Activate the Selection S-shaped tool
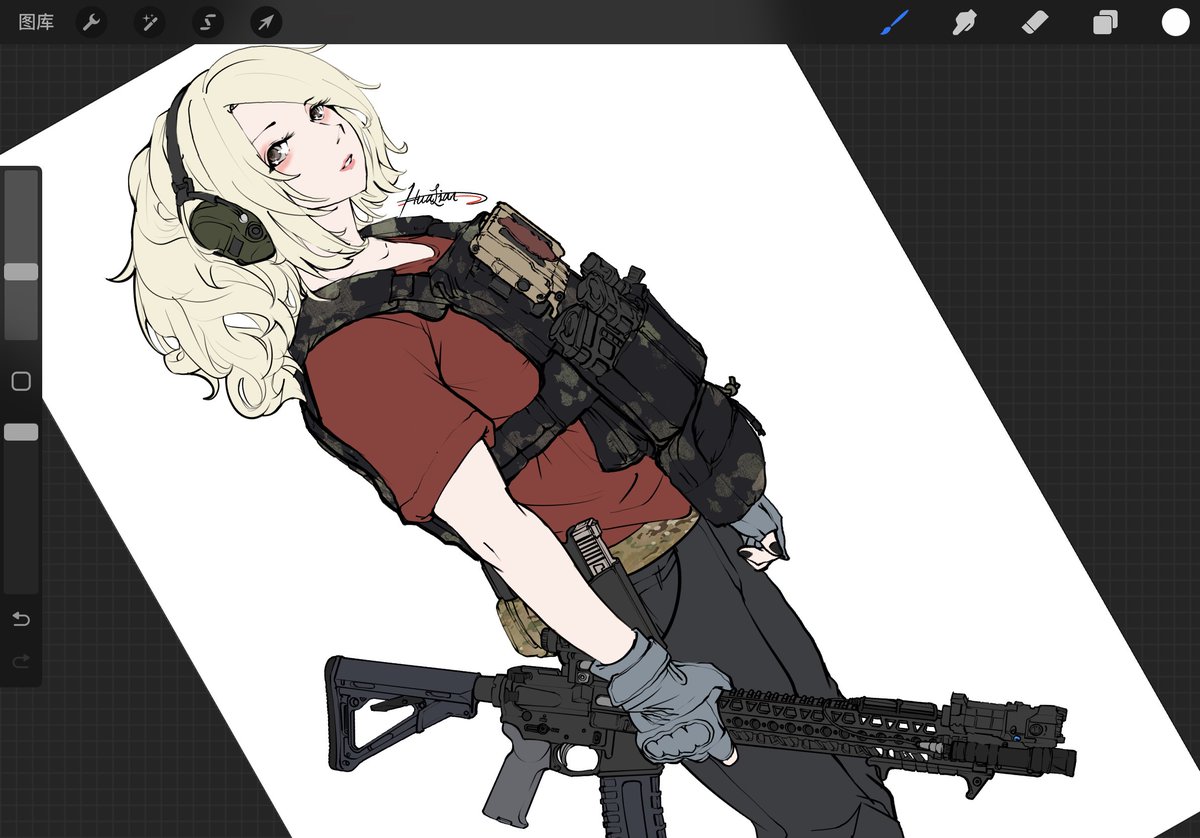1200x838 pixels. pos(208,22)
